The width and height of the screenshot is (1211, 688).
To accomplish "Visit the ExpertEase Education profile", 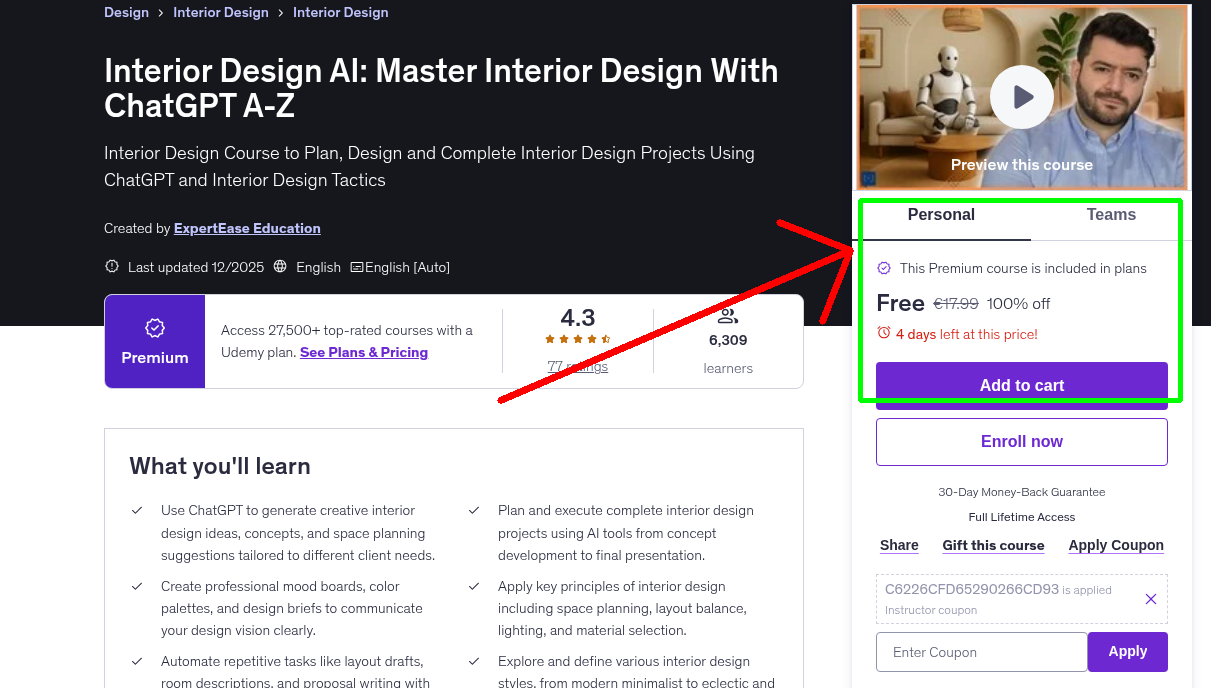I will click(x=246, y=228).
